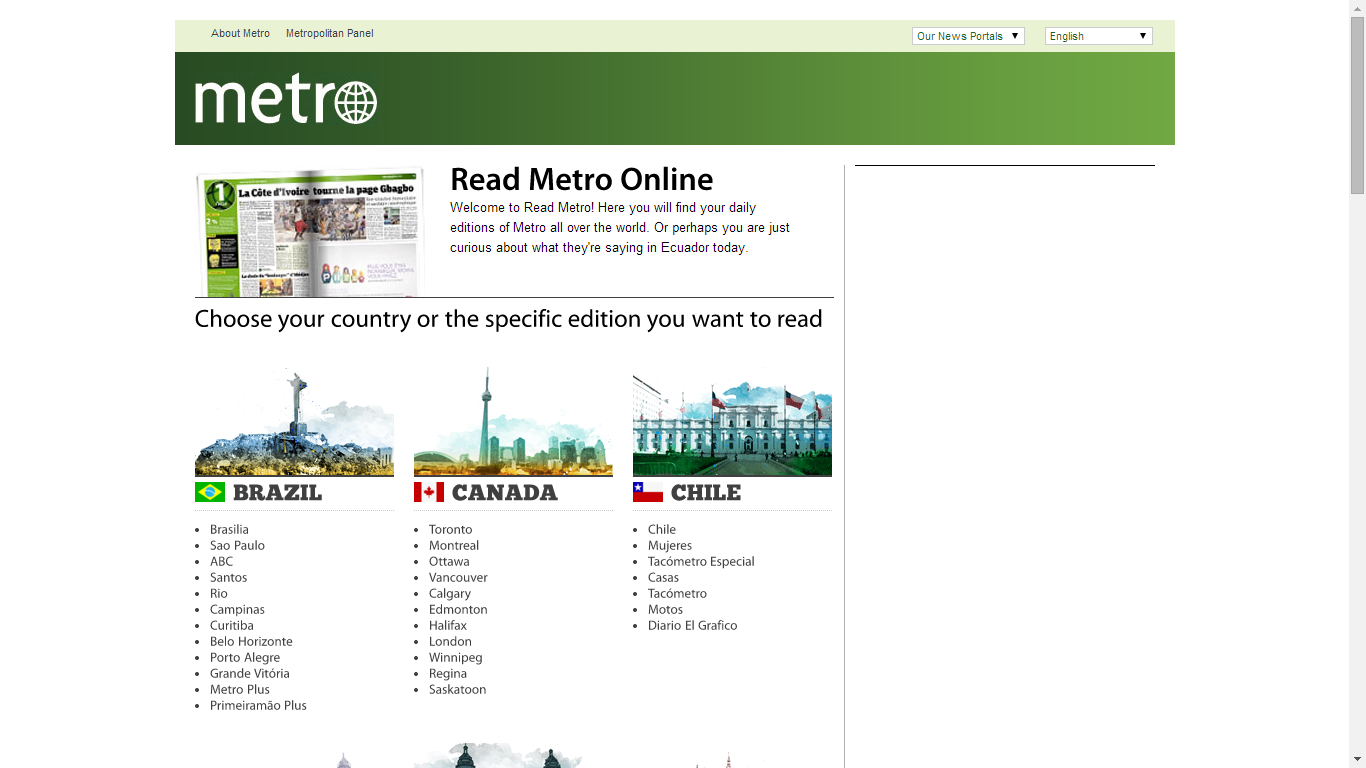Open the Santos edition
The height and width of the screenshot is (768, 1366).
point(228,578)
